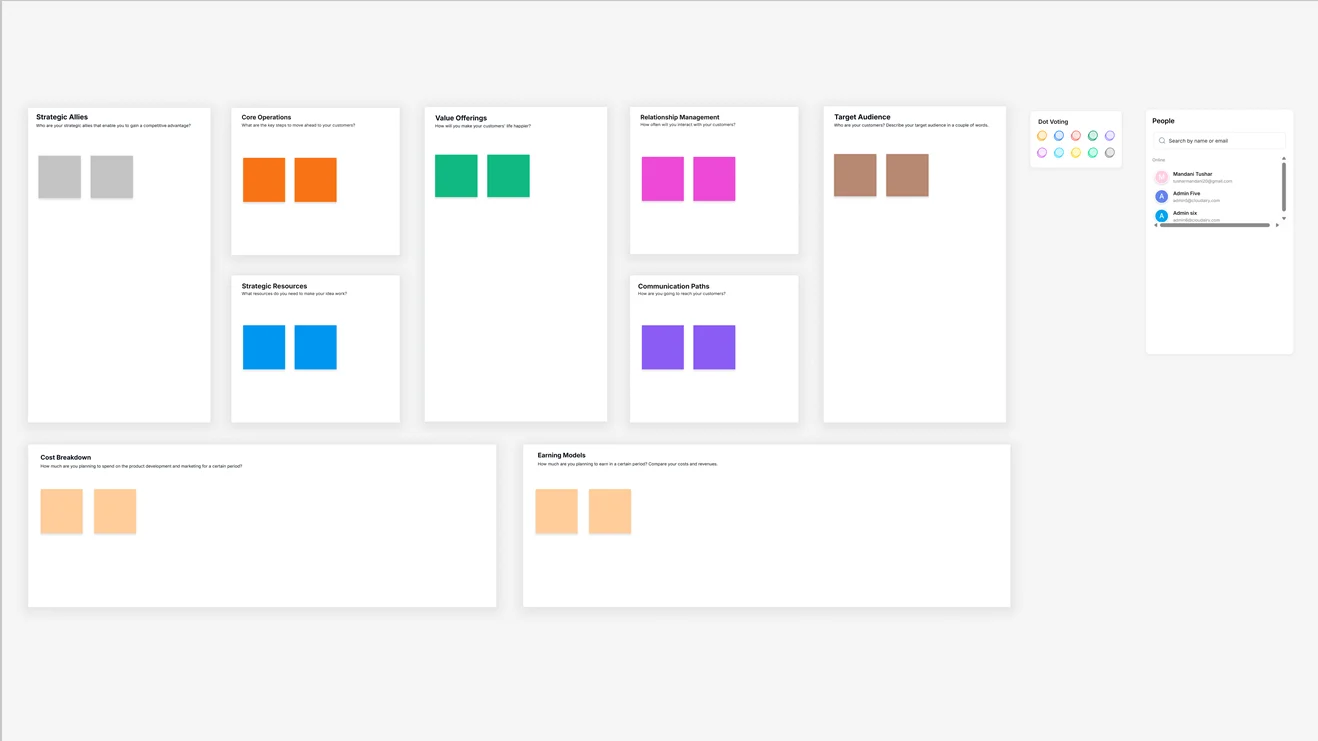Image resolution: width=1318 pixels, height=741 pixels.
Task: Open Mandani Tushar's profile avatar
Action: coord(1161,176)
